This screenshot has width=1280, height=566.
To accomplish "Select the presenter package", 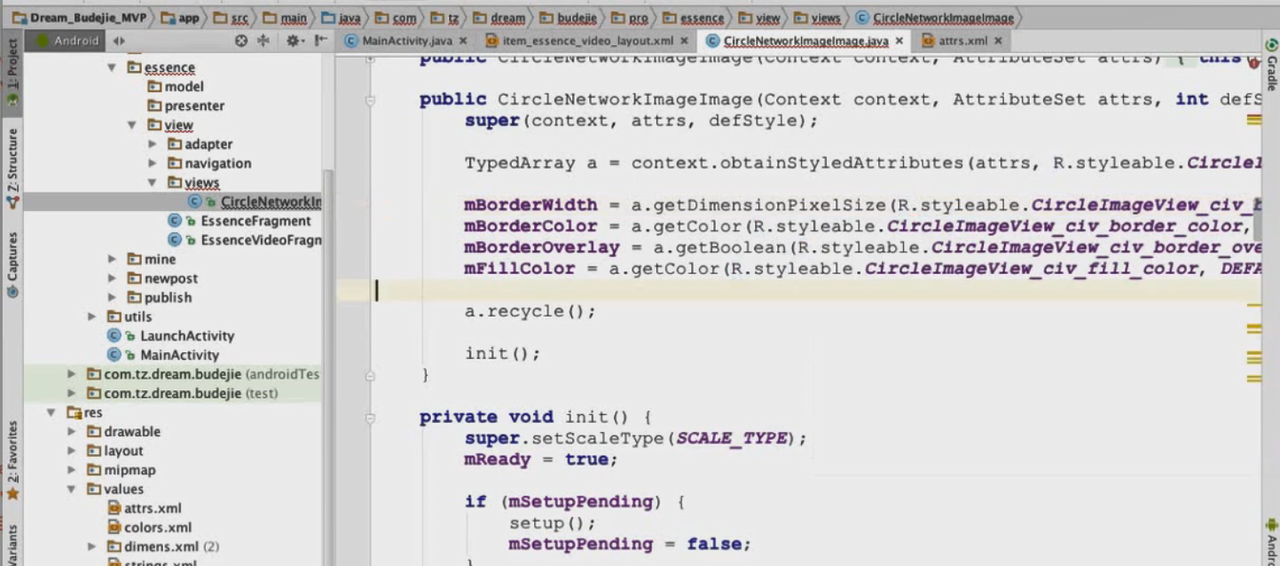I will (186, 106).
